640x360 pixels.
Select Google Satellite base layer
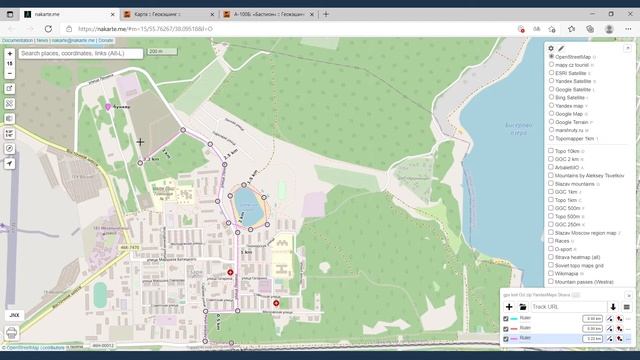[572, 89]
